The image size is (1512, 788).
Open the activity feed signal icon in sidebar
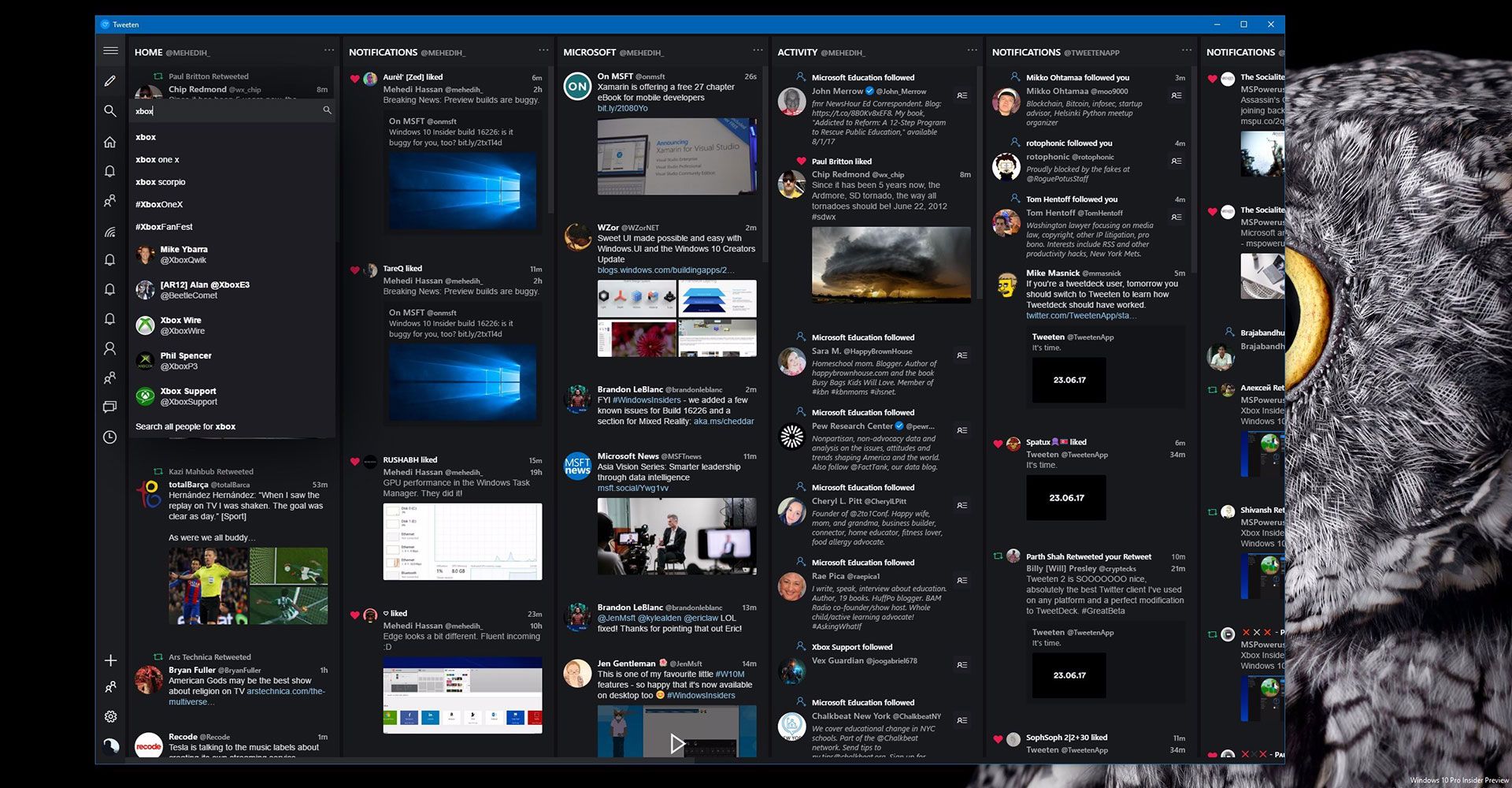click(x=110, y=232)
